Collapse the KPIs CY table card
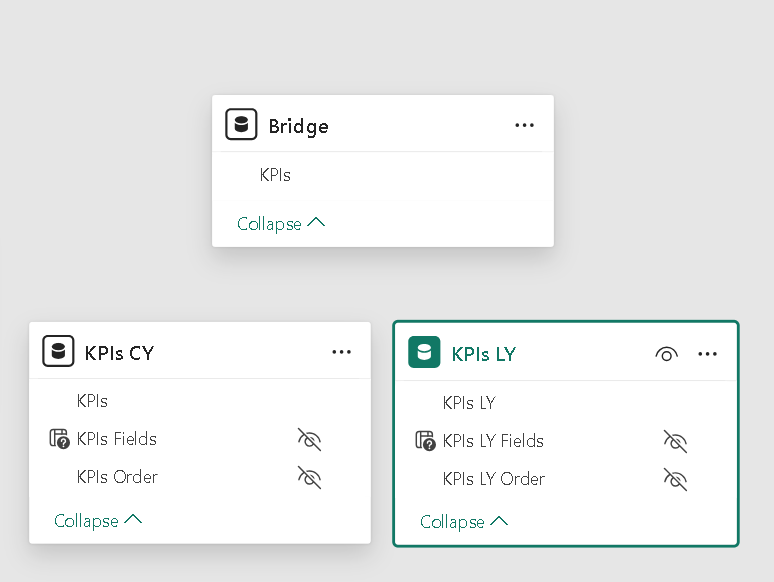 pos(98,521)
